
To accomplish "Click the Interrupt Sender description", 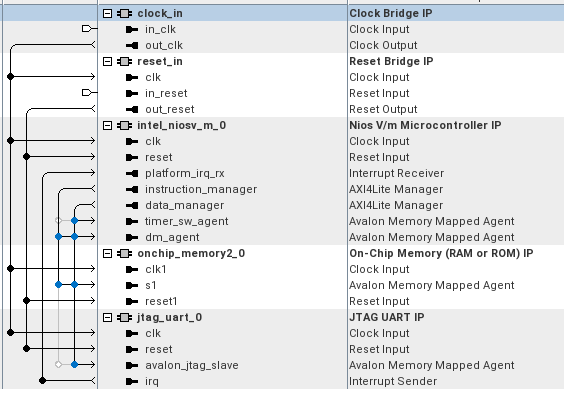I will [393, 382].
